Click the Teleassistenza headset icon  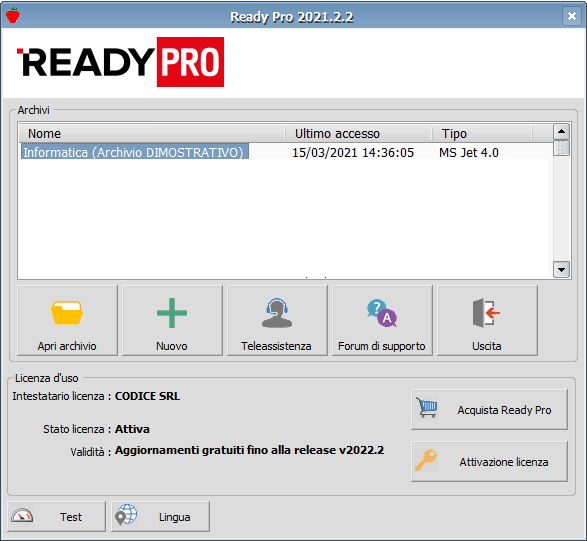(277, 313)
